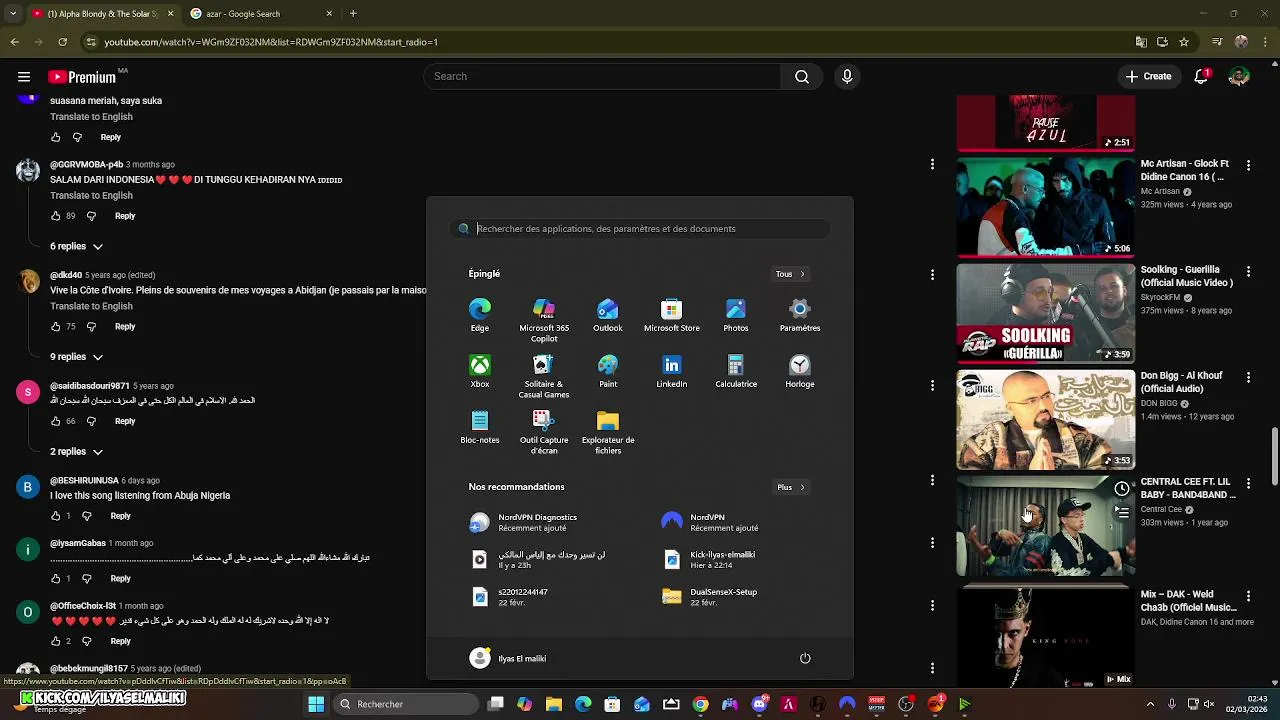The width and height of the screenshot is (1280, 720).
Task: Reload the page in Chrome
Action: point(62,42)
